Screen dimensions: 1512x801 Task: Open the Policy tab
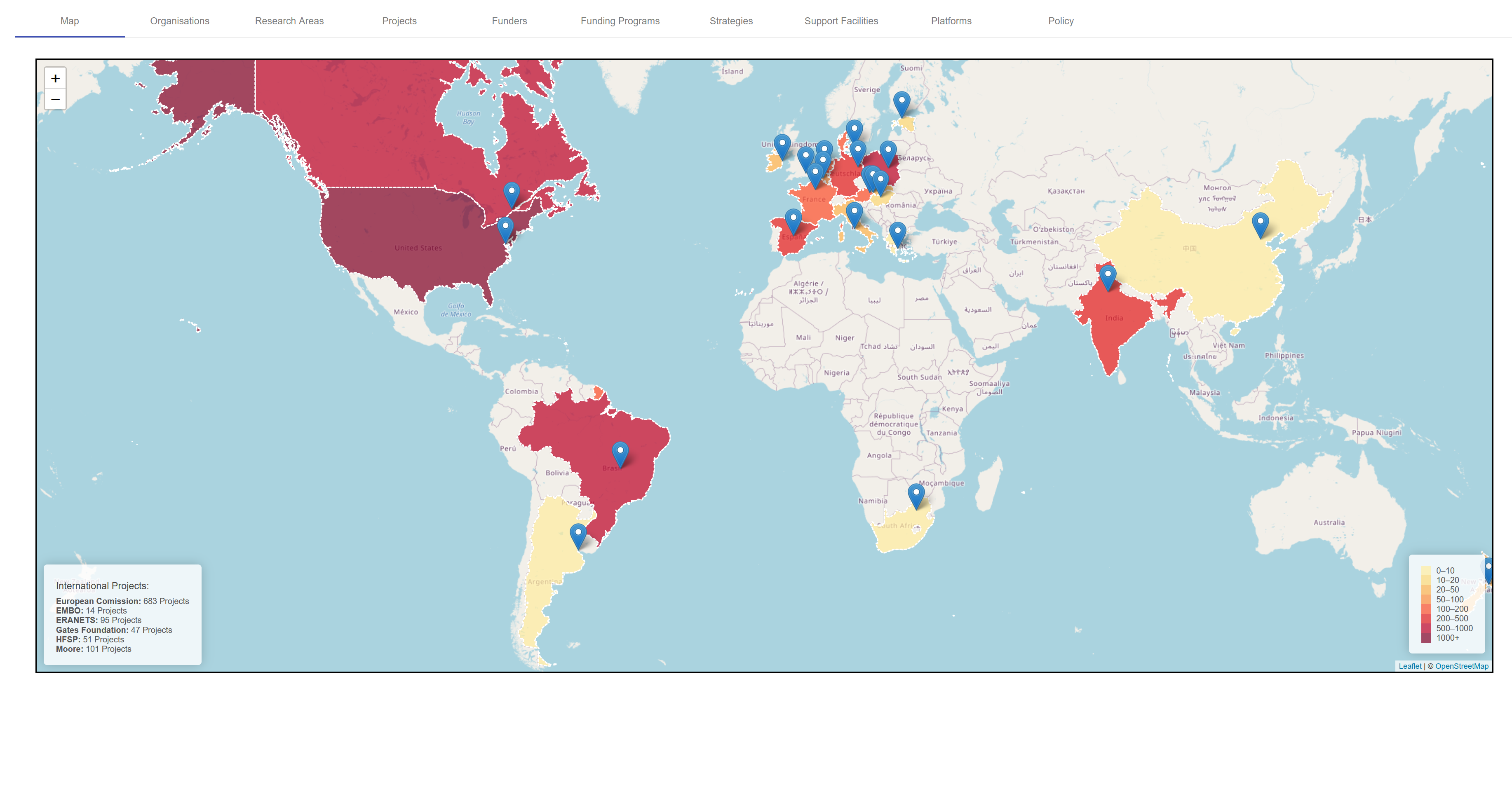(x=1061, y=21)
